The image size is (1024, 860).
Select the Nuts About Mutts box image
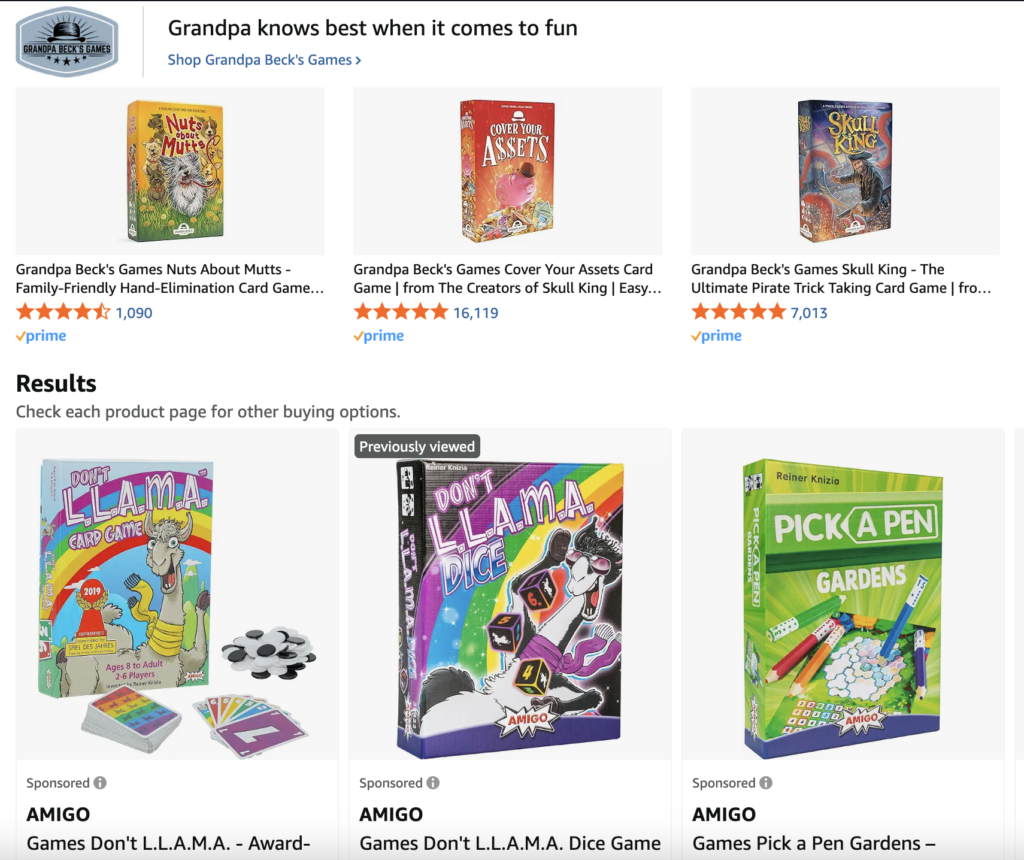pos(176,171)
